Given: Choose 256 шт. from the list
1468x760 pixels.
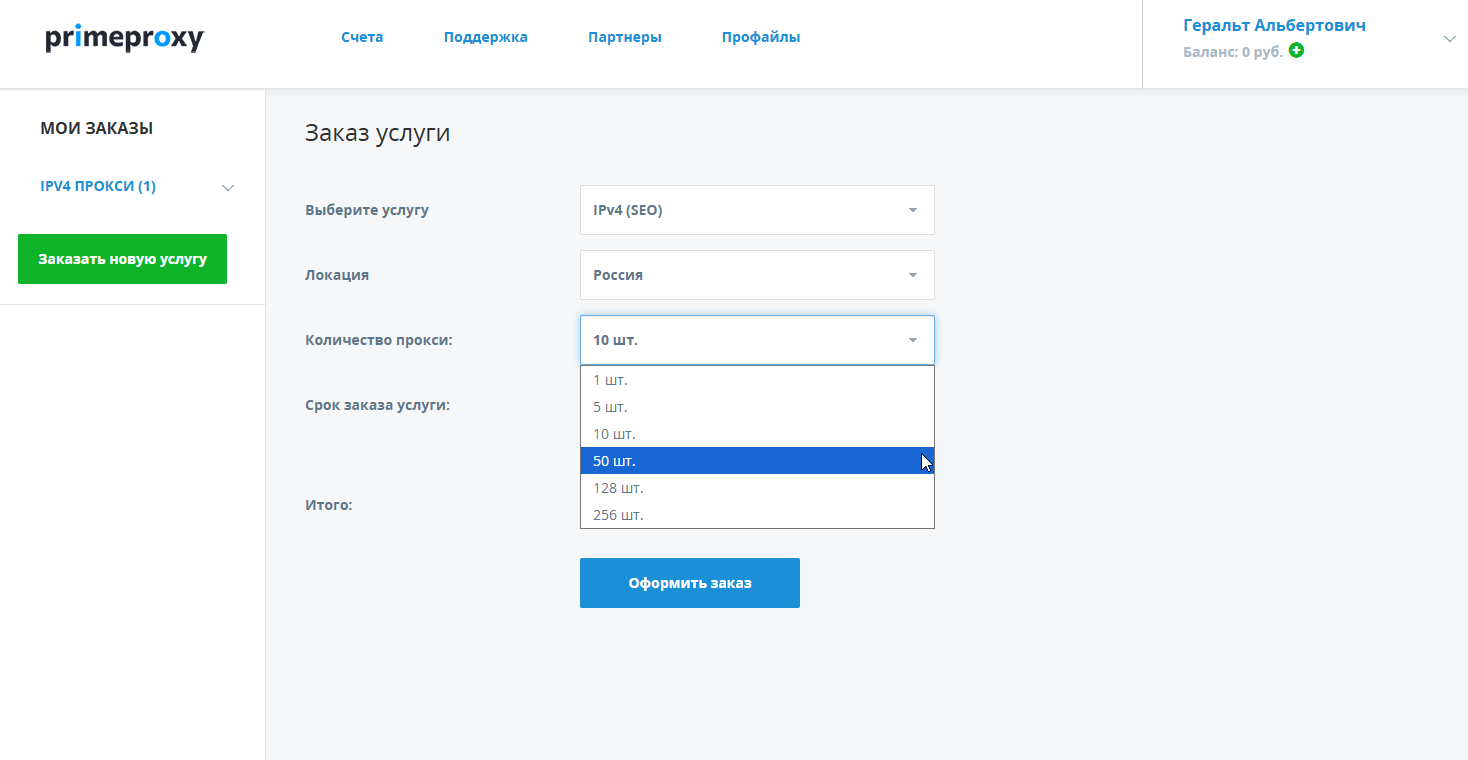Looking at the screenshot, I should [757, 515].
